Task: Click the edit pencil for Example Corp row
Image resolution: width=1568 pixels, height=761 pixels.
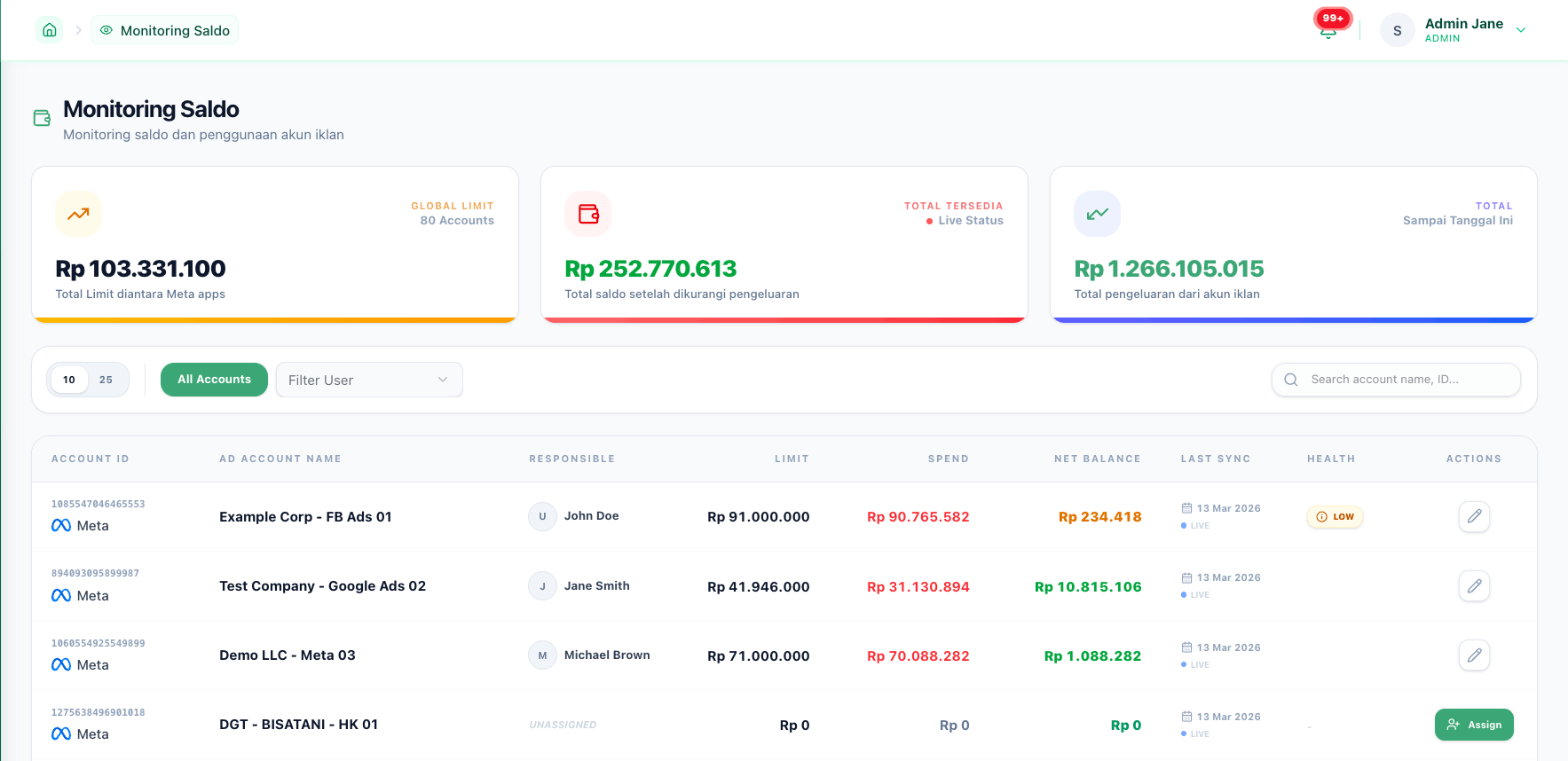Action: coord(1474,516)
